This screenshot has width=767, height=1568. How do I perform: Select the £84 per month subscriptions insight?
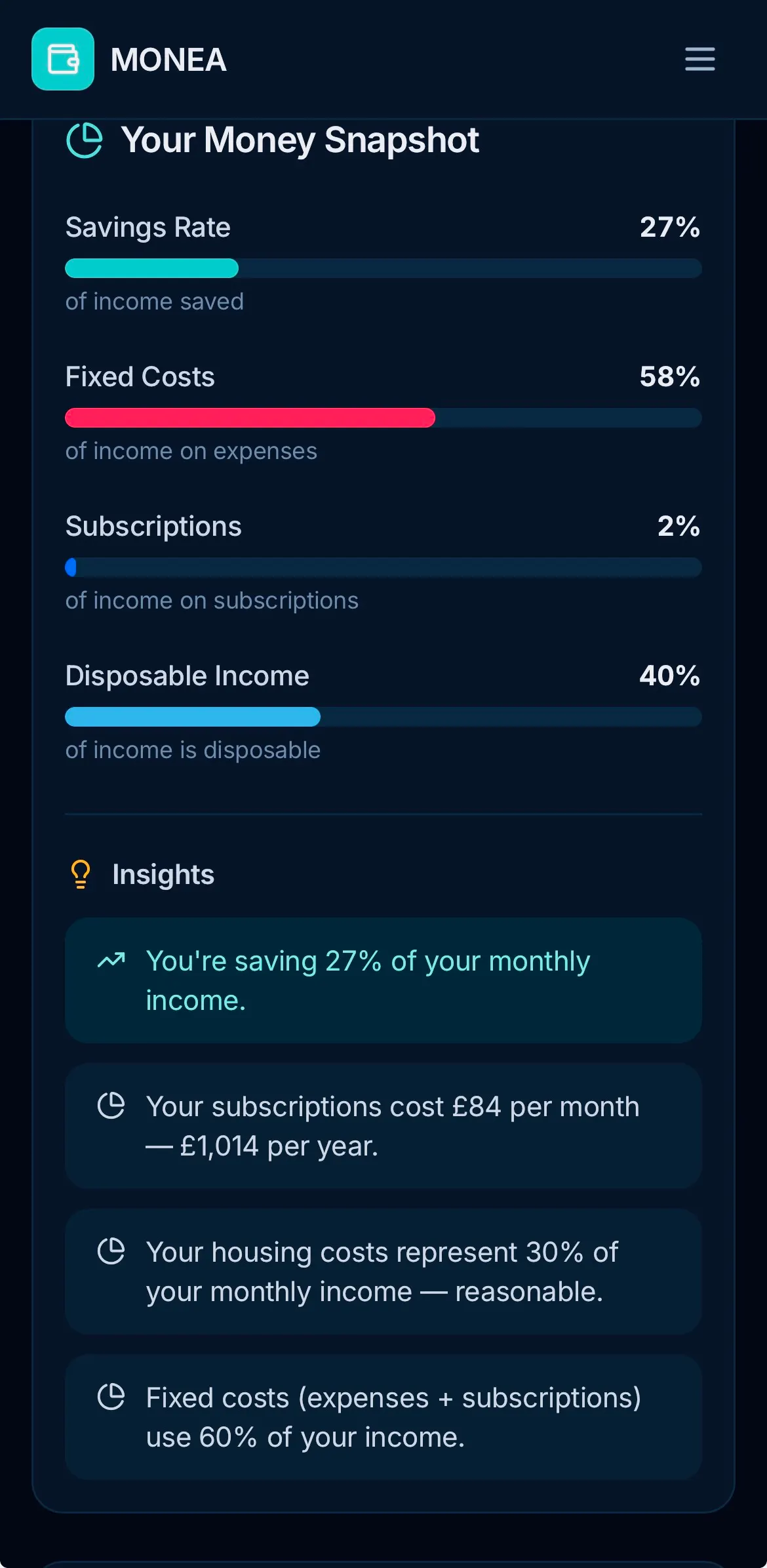click(383, 1126)
